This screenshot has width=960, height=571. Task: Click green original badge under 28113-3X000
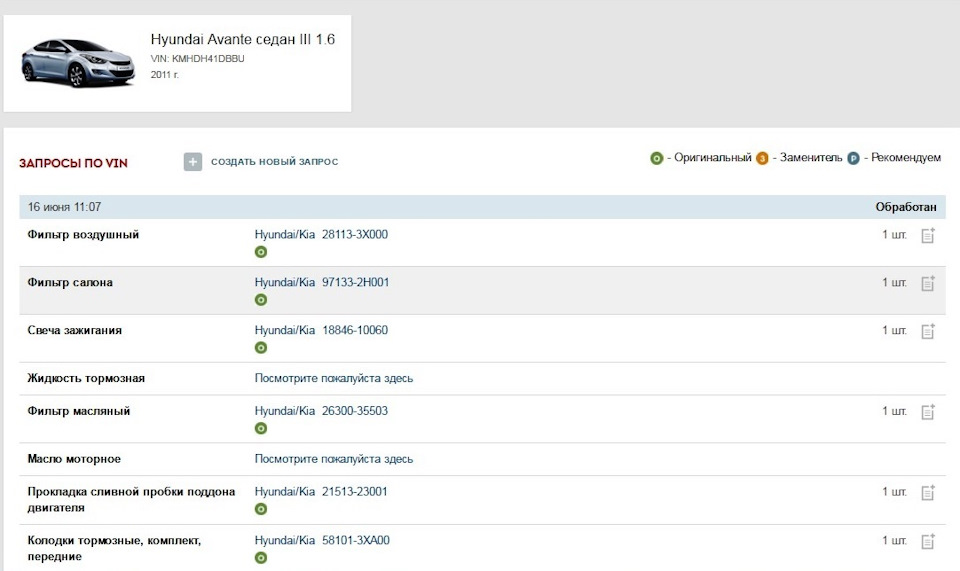[x=261, y=252]
